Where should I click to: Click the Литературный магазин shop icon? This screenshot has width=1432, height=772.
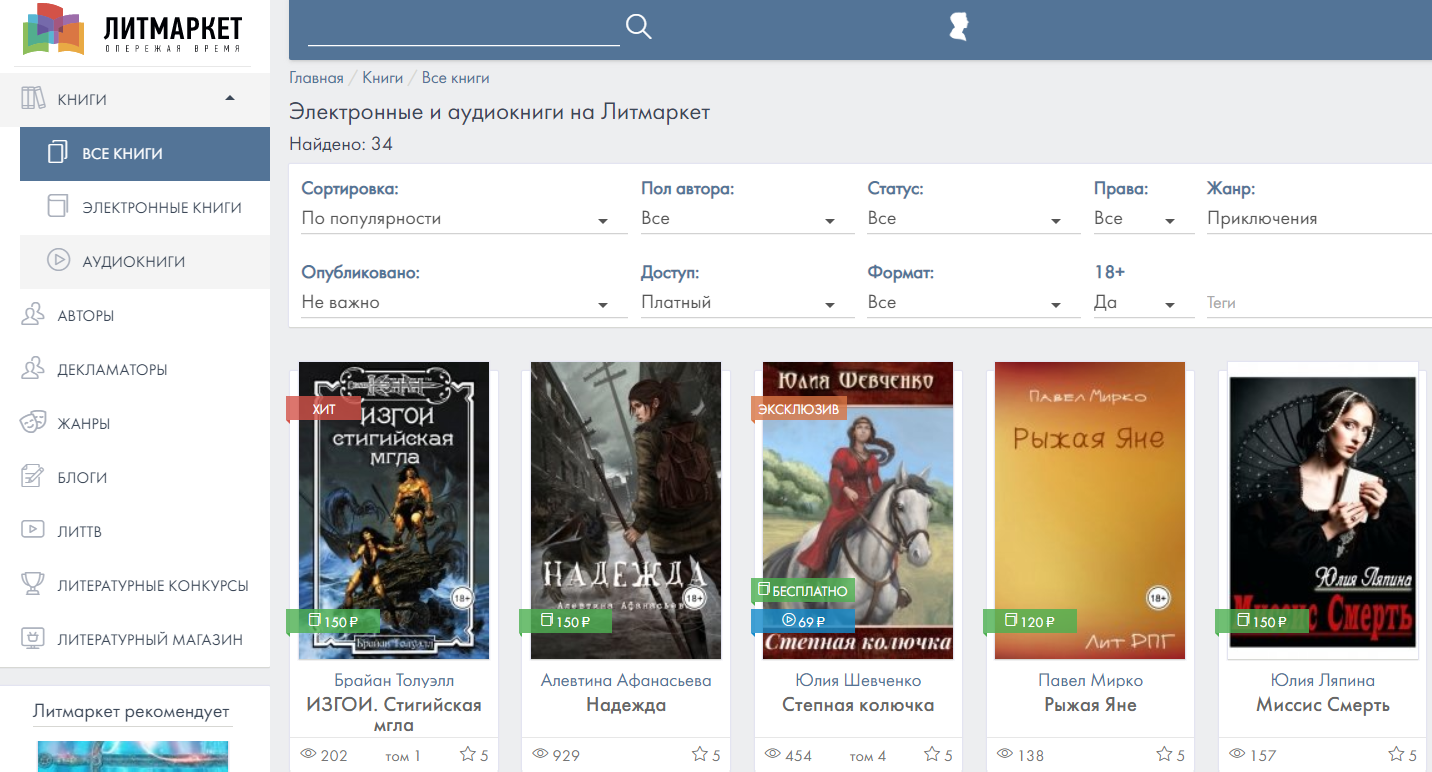click(x=33, y=638)
